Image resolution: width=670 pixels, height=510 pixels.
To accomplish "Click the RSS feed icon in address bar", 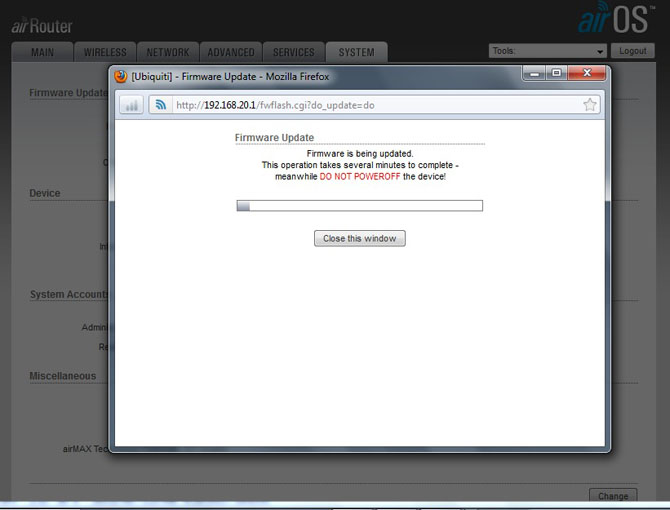I will click(x=161, y=105).
